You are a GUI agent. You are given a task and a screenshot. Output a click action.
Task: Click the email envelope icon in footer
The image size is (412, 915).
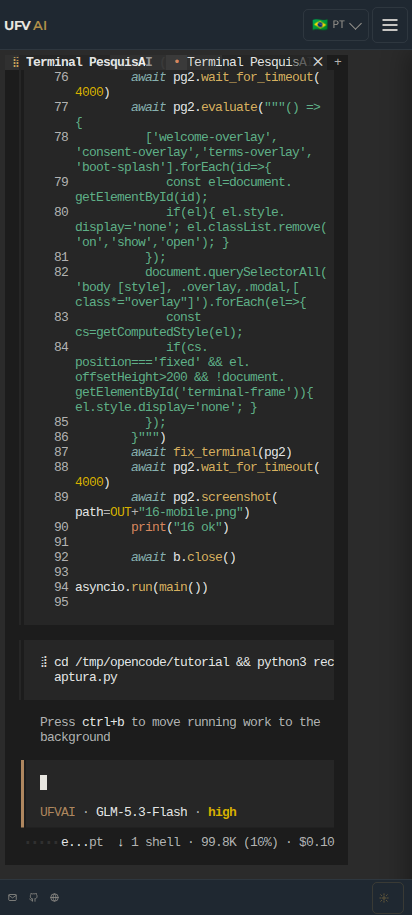coord(12,897)
